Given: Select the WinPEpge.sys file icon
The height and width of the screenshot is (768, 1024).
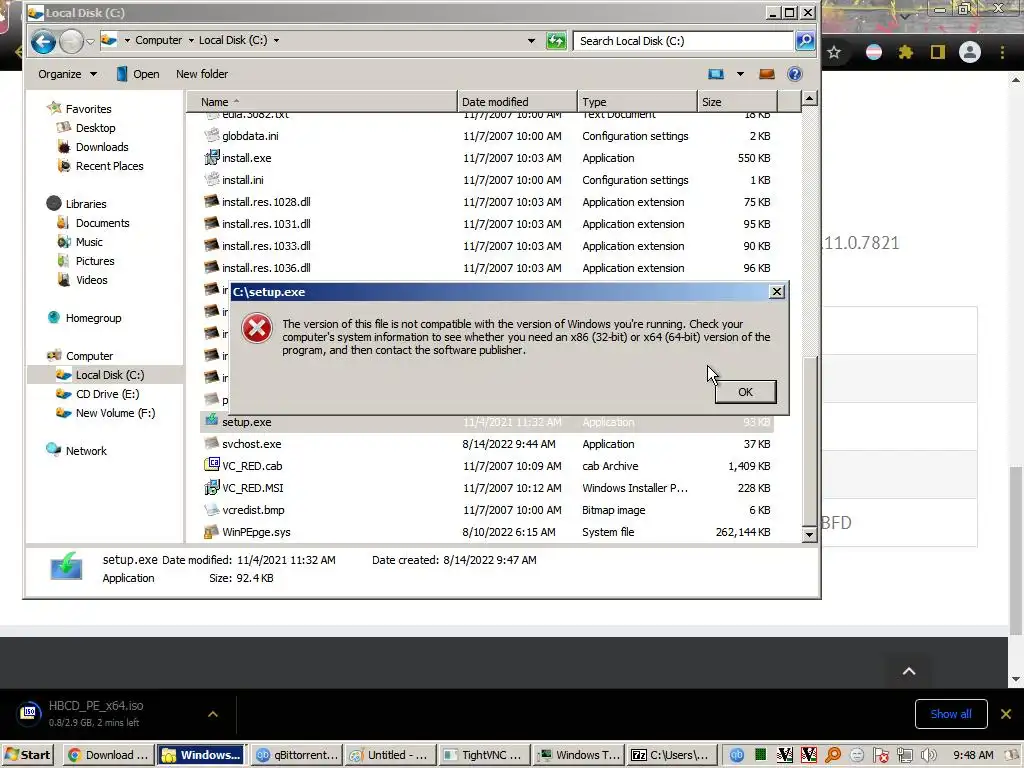Looking at the screenshot, I should click(x=211, y=532).
